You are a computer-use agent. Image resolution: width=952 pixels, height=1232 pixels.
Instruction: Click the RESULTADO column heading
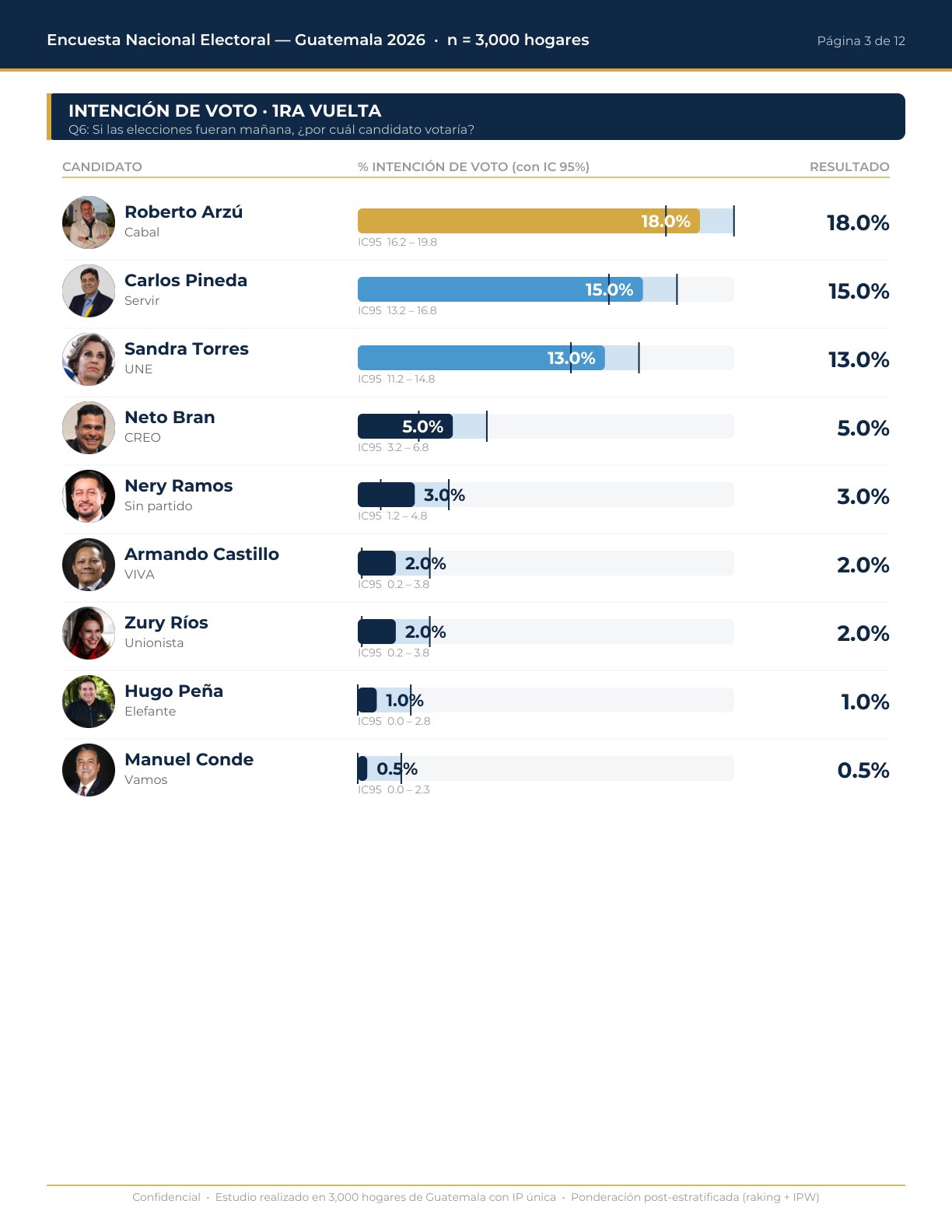tap(849, 166)
